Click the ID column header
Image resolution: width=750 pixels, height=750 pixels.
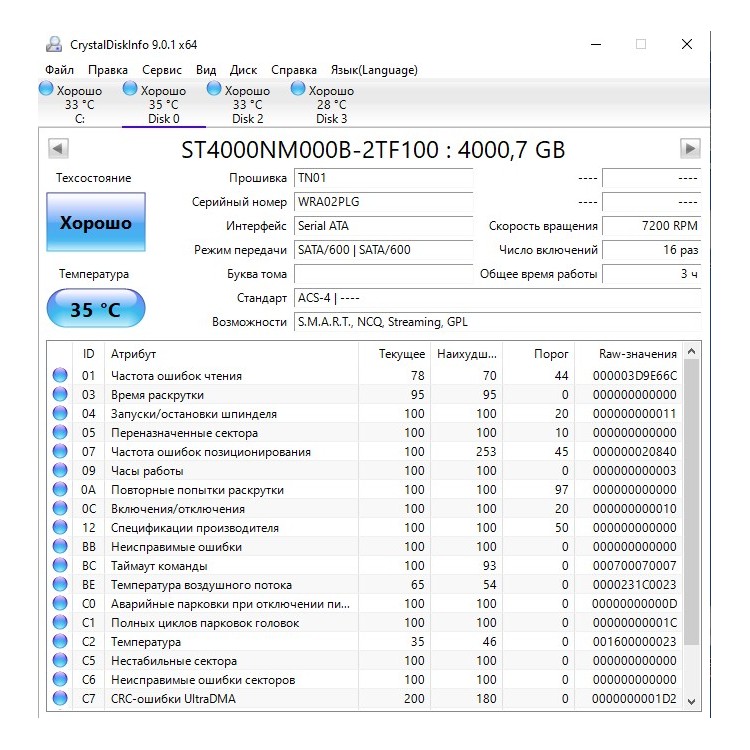pos(88,354)
